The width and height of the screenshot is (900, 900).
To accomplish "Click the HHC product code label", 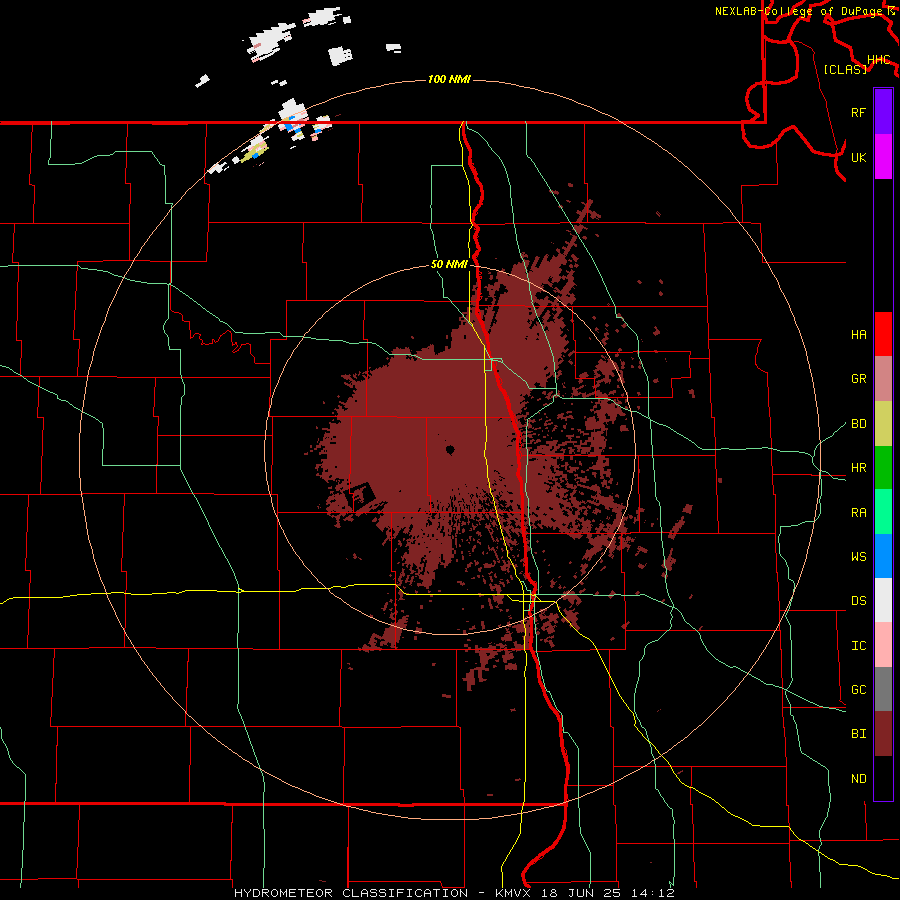I will (878, 60).
